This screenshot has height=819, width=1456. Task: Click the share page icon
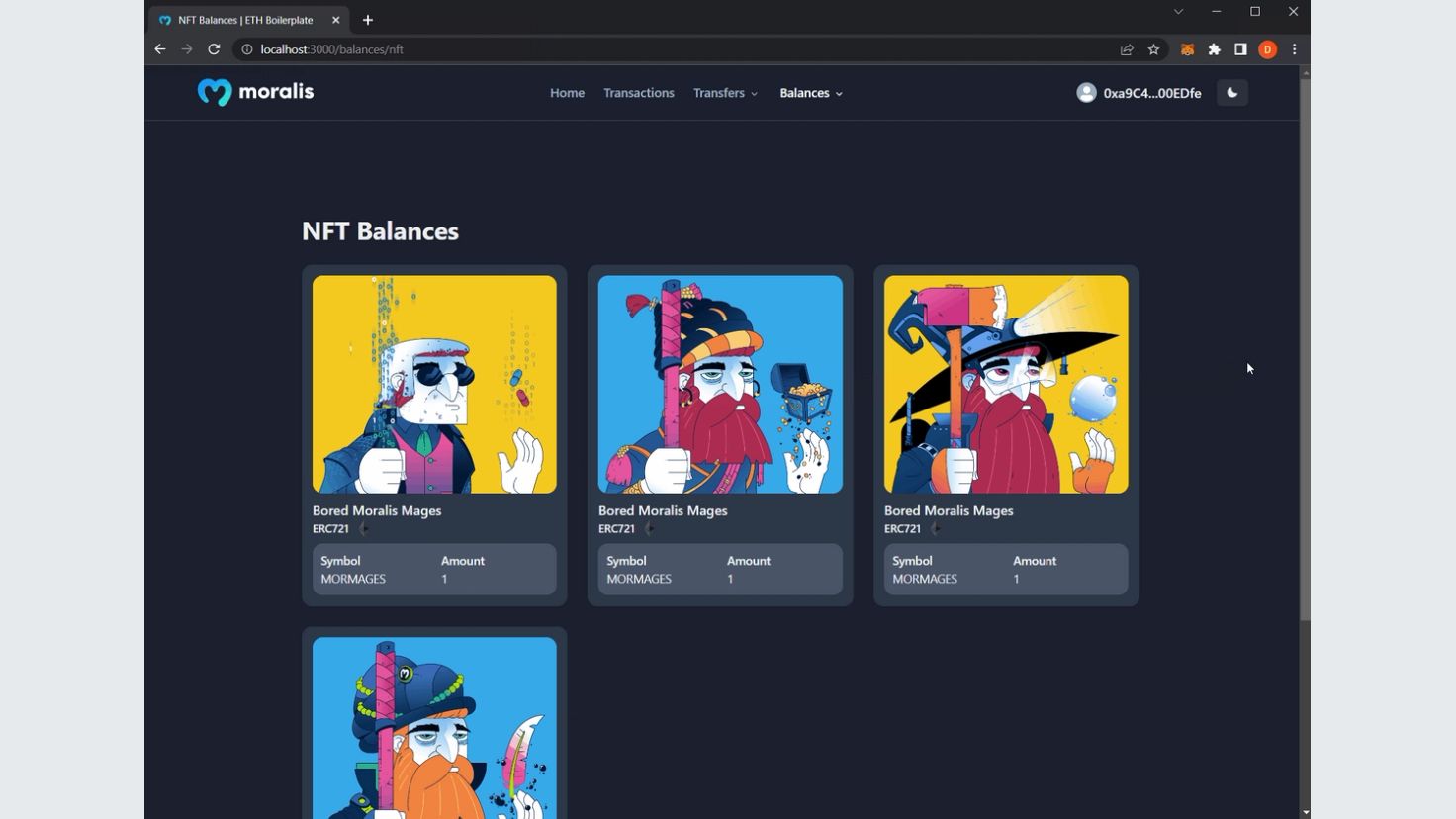pyautogui.click(x=1127, y=49)
